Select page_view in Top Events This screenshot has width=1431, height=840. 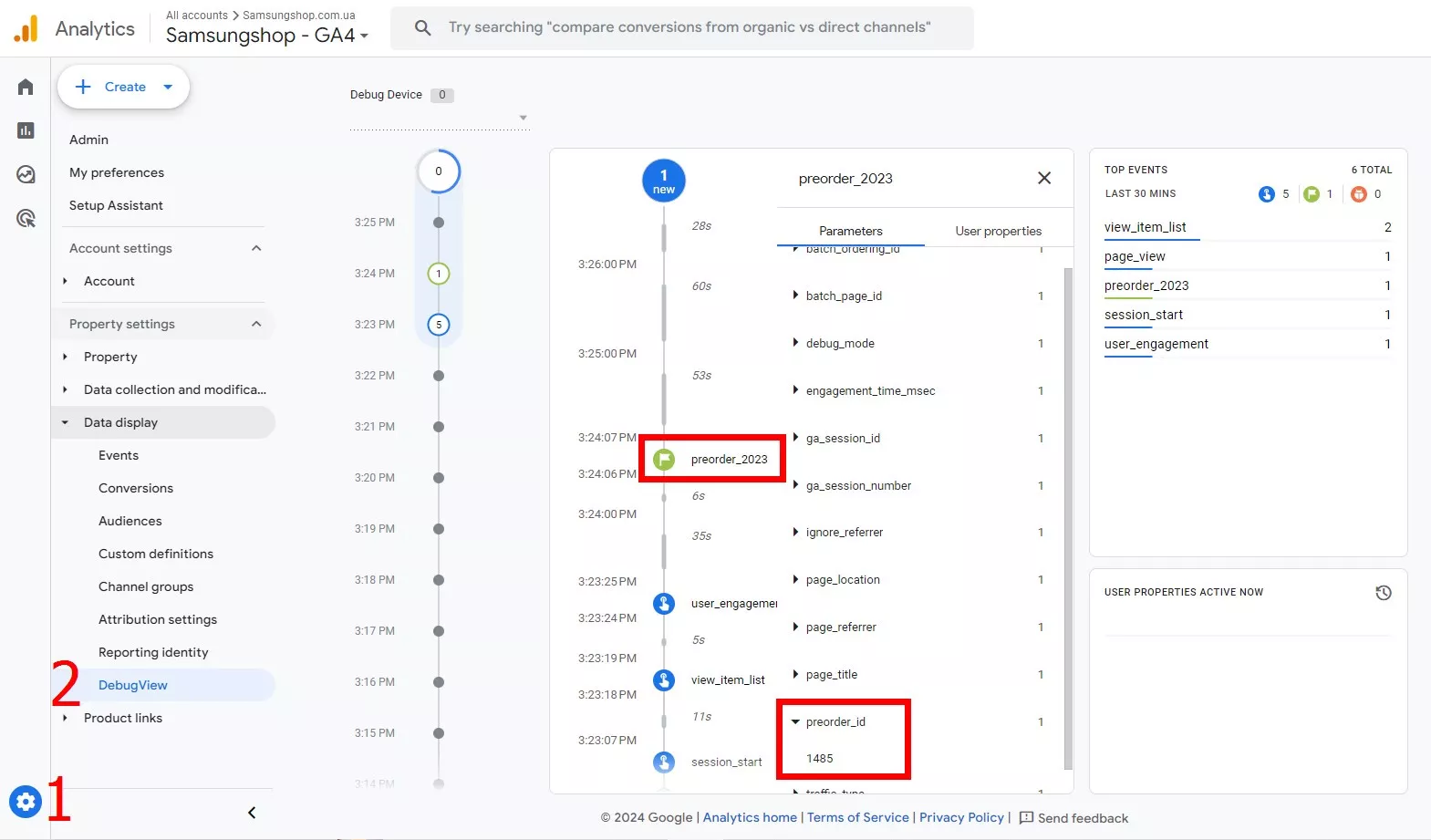(x=1135, y=256)
